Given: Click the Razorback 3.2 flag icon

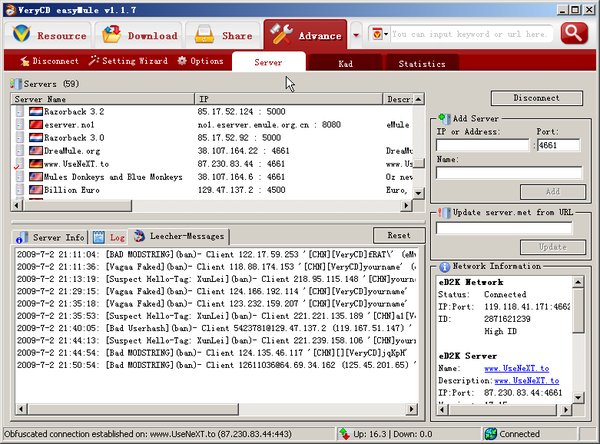Looking at the screenshot, I should coord(36,112).
